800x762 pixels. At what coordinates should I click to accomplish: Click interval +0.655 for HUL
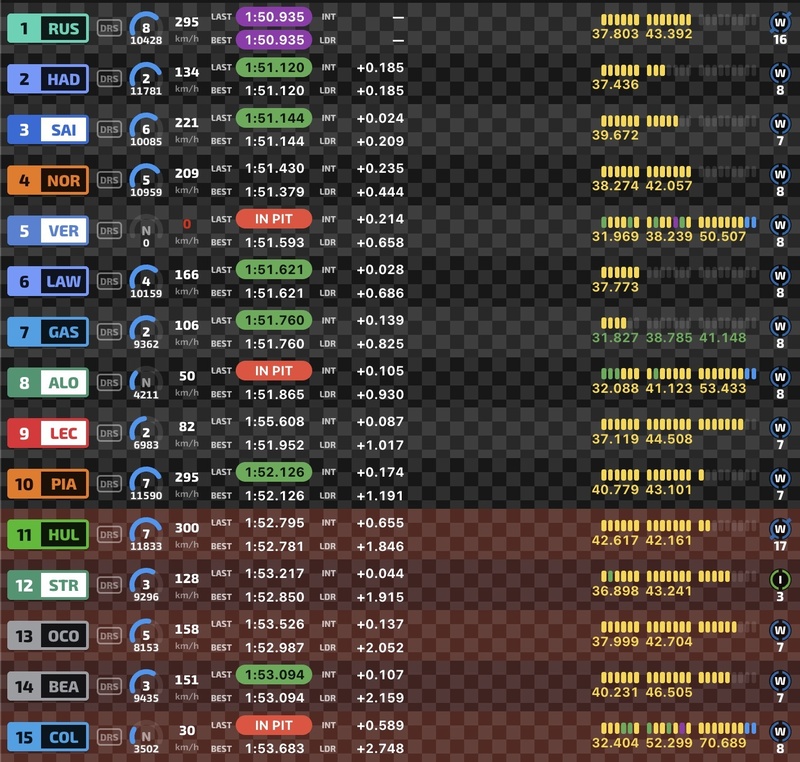pyautogui.click(x=380, y=523)
